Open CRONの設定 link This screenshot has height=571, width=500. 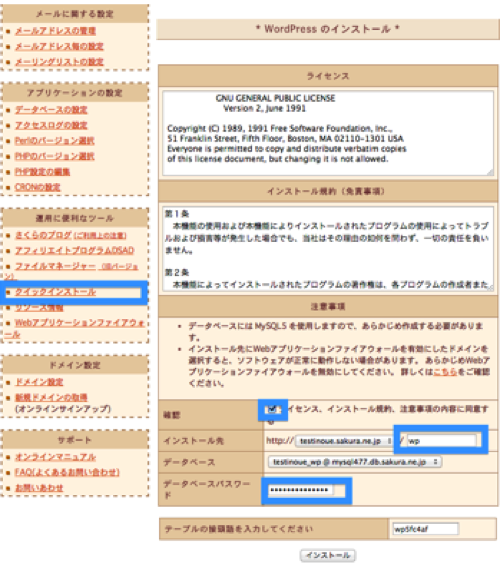pos(38,187)
